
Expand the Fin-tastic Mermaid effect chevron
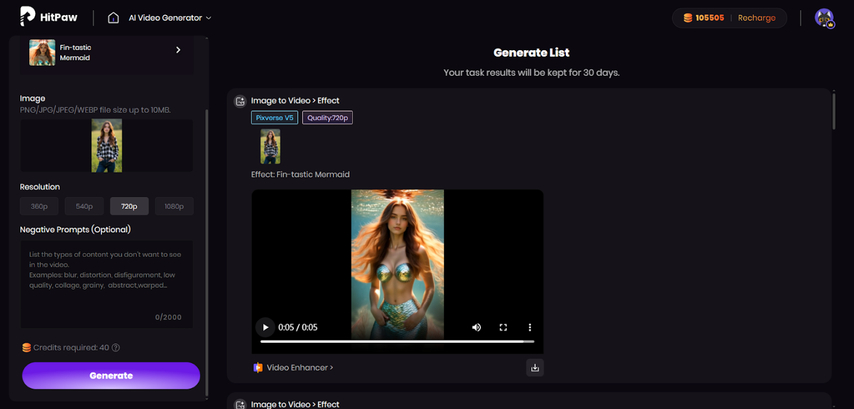(178, 50)
